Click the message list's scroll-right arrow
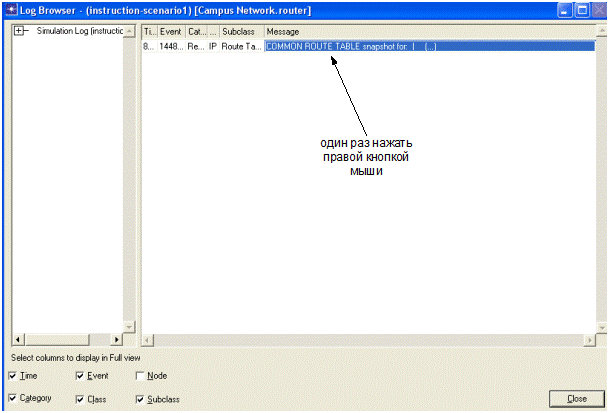Image resolution: width=608 pixels, height=413 pixels. (x=588, y=341)
